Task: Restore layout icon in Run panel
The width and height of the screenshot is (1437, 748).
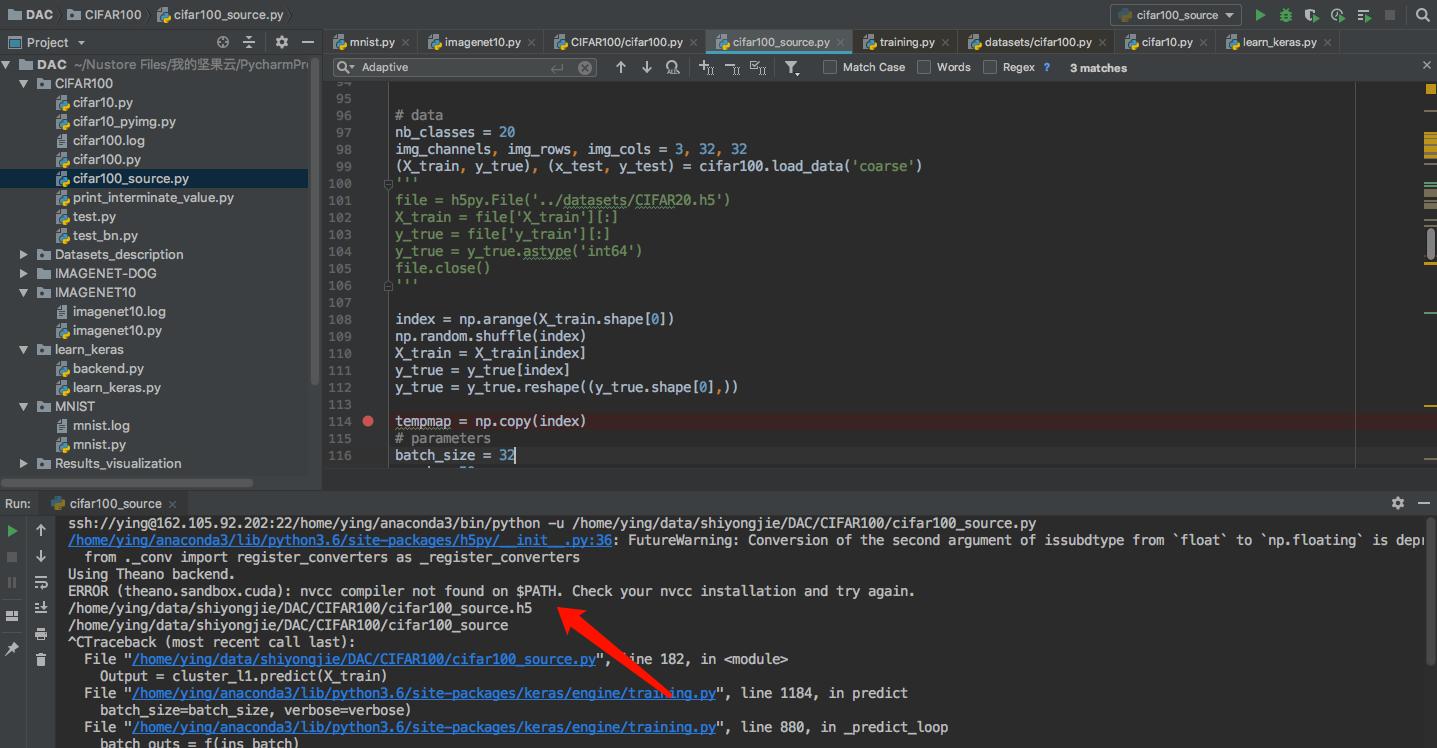Action: pos(13,616)
